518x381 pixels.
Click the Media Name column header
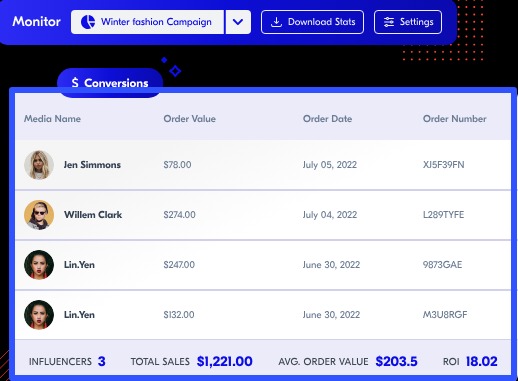[x=52, y=119]
